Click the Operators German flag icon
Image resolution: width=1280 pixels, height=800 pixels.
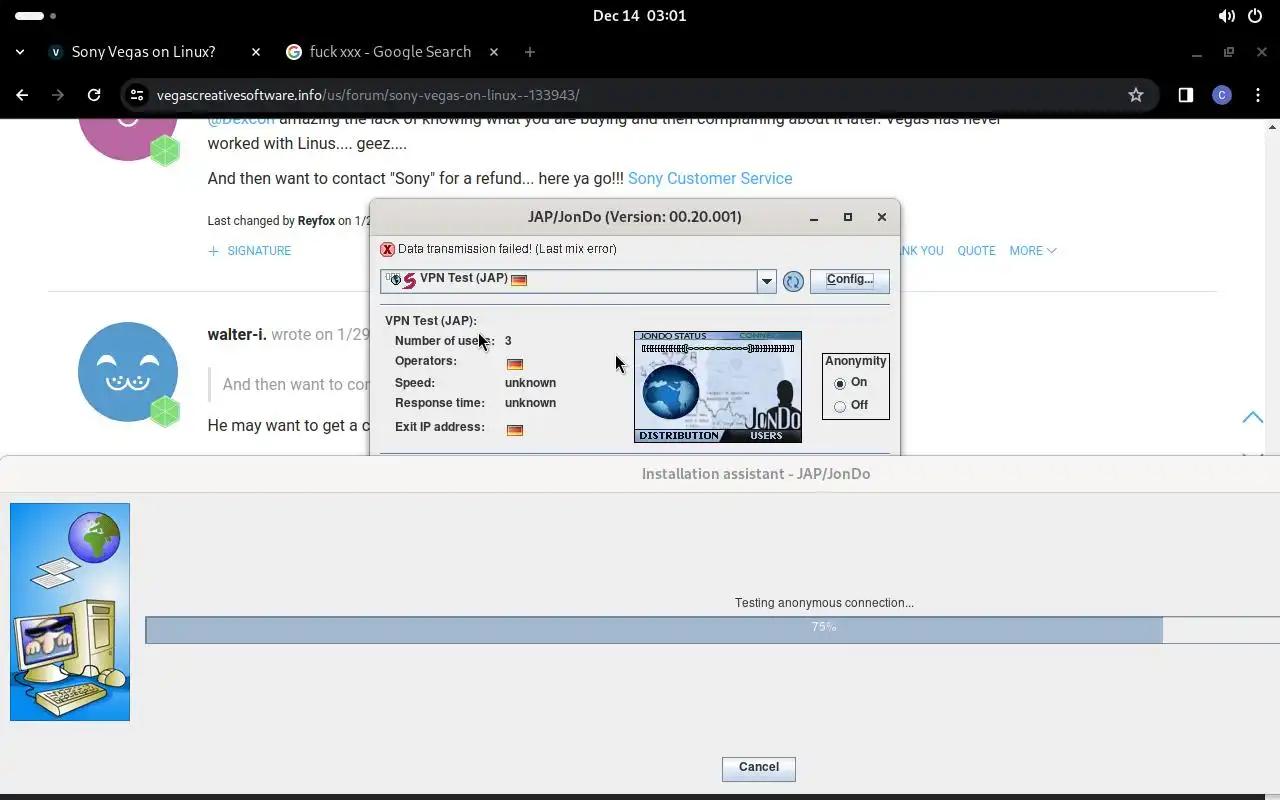point(515,364)
